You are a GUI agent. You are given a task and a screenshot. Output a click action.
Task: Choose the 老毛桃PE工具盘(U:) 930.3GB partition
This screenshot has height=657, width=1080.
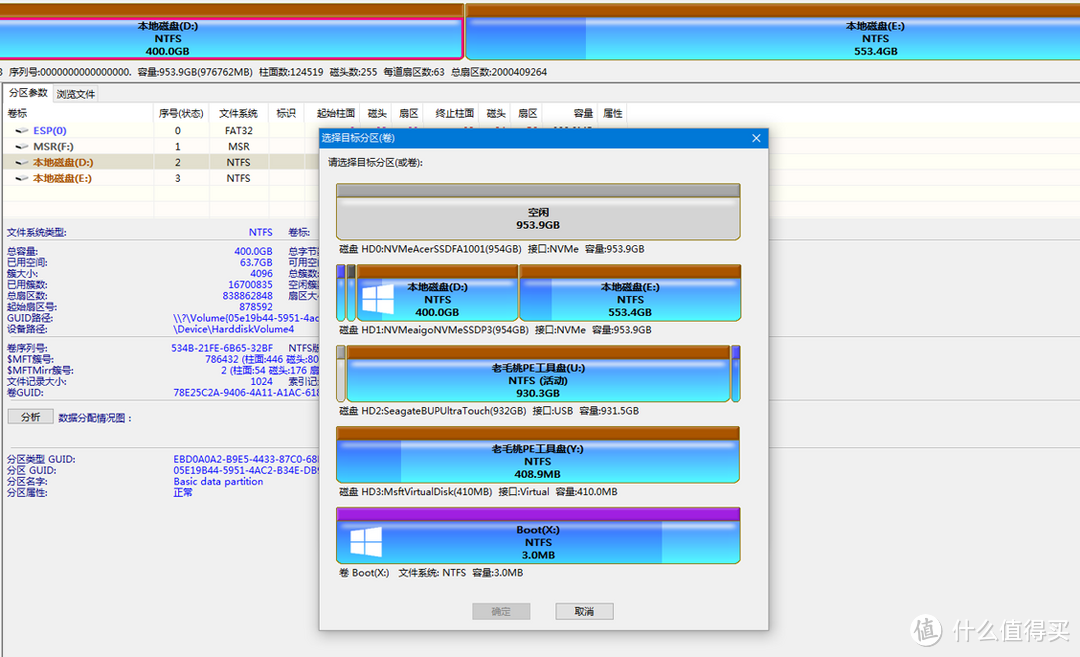pyautogui.click(x=538, y=380)
